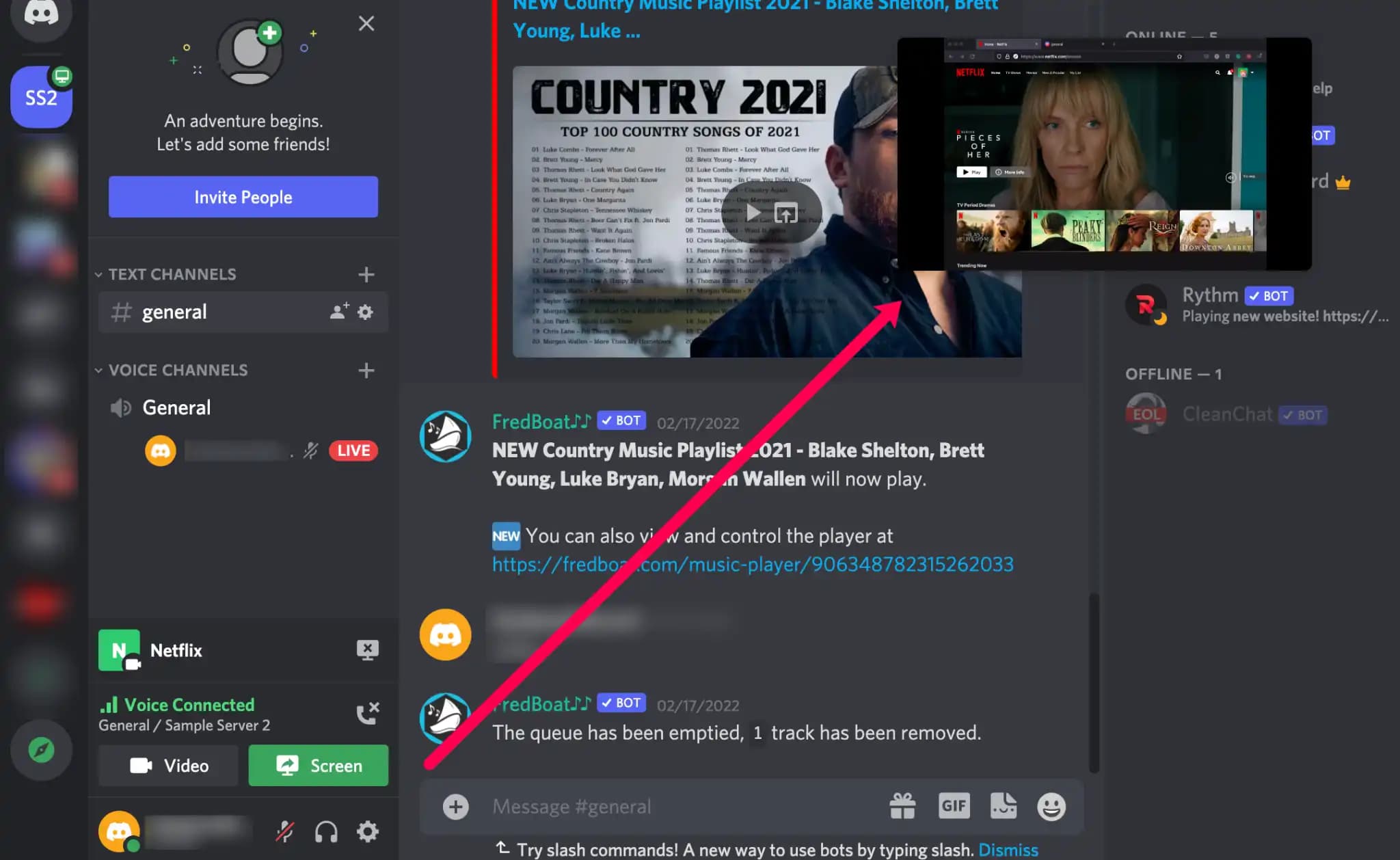Select the General voice channel
The image size is (1400, 860).
click(176, 408)
